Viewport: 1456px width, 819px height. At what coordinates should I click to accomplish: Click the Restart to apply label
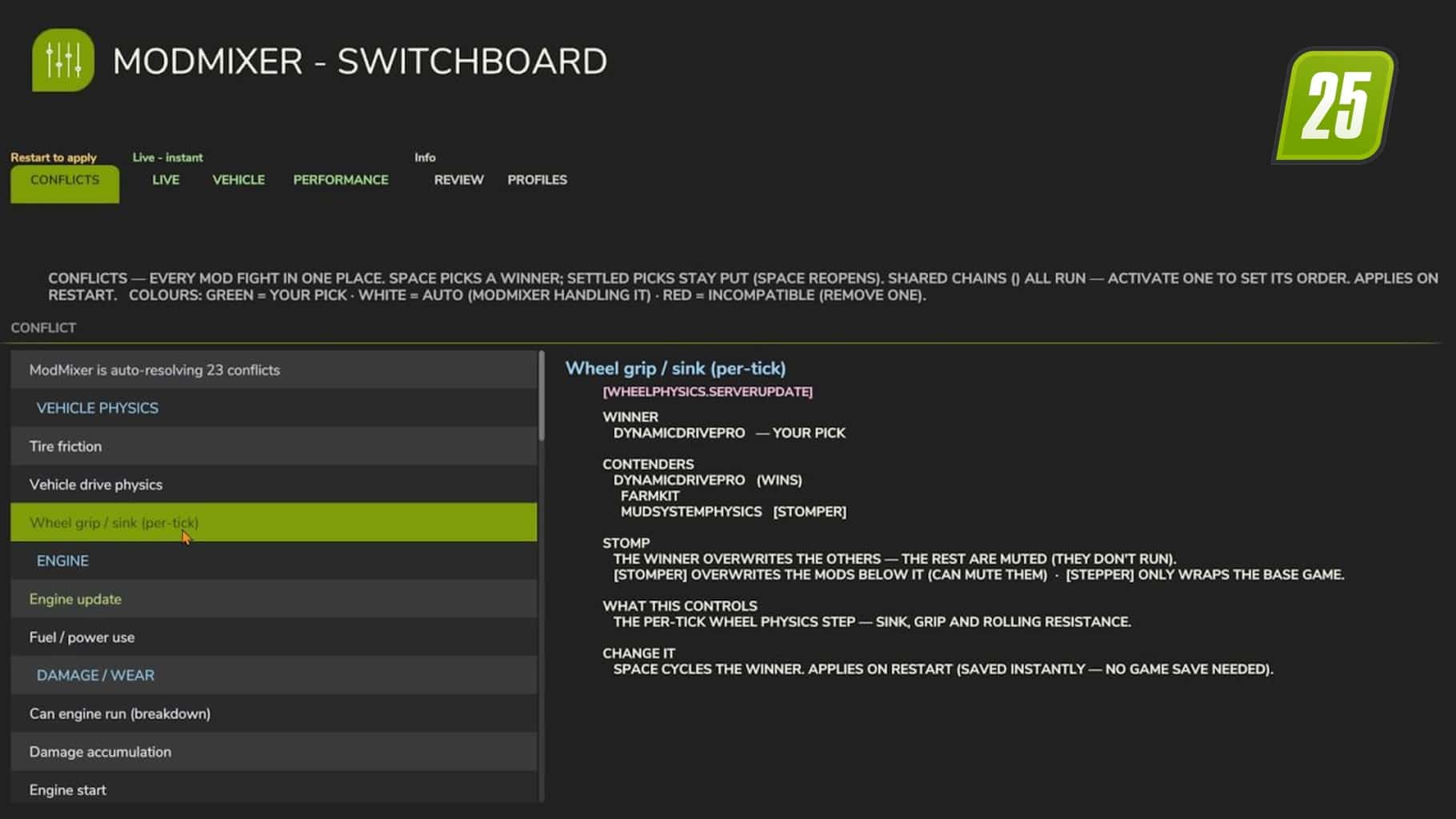(54, 158)
